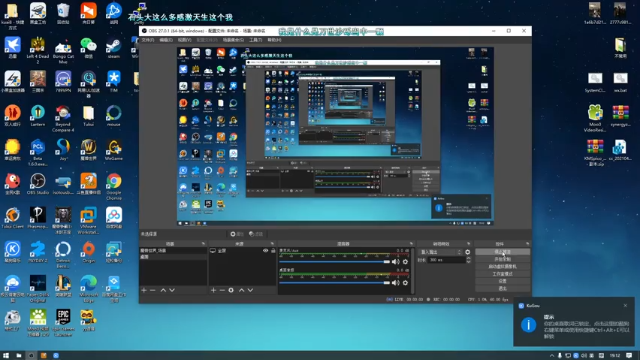Move the selected source down
640x360 pixels.
[250, 290]
